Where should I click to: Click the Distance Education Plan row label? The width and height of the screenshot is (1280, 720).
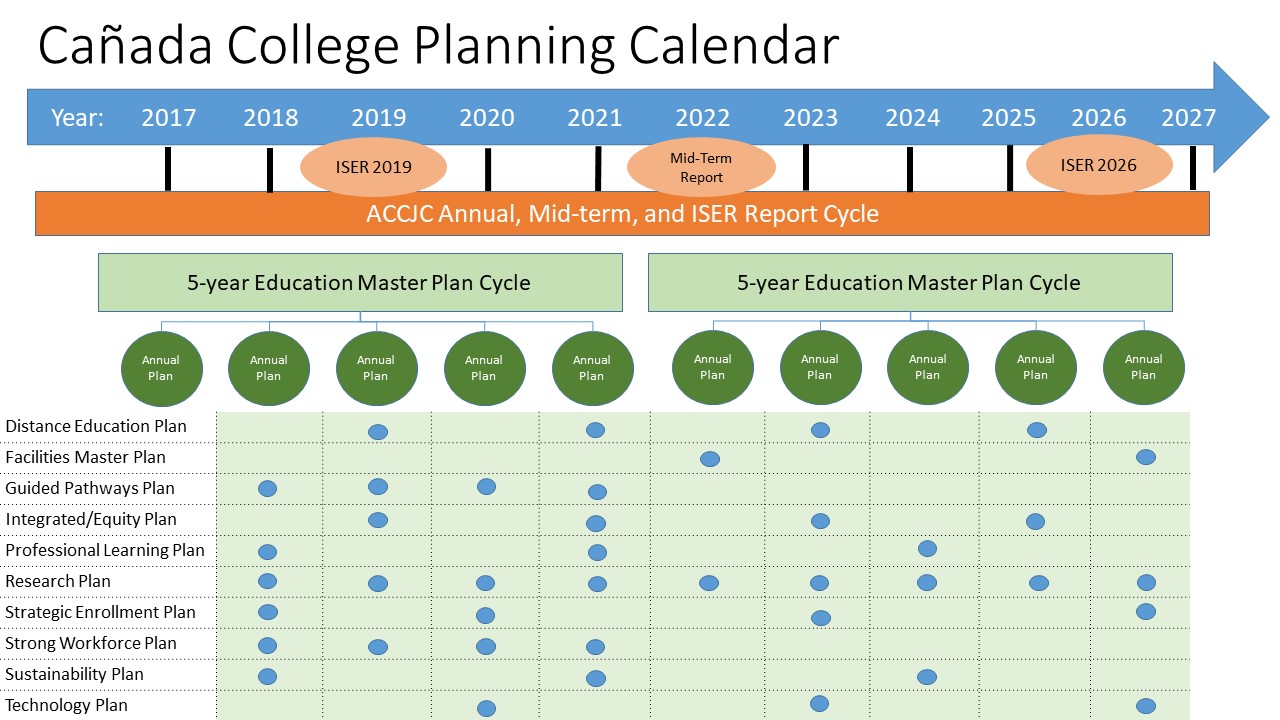click(x=96, y=426)
